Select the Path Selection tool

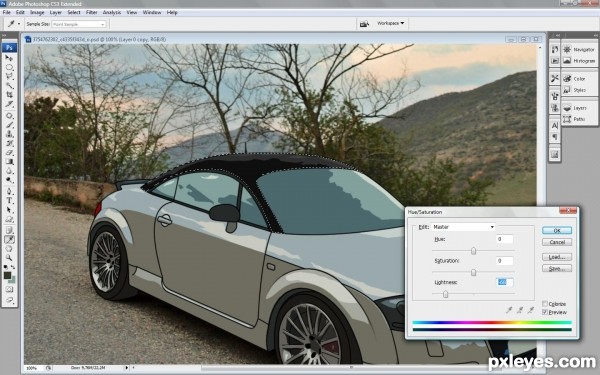pos(9,210)
